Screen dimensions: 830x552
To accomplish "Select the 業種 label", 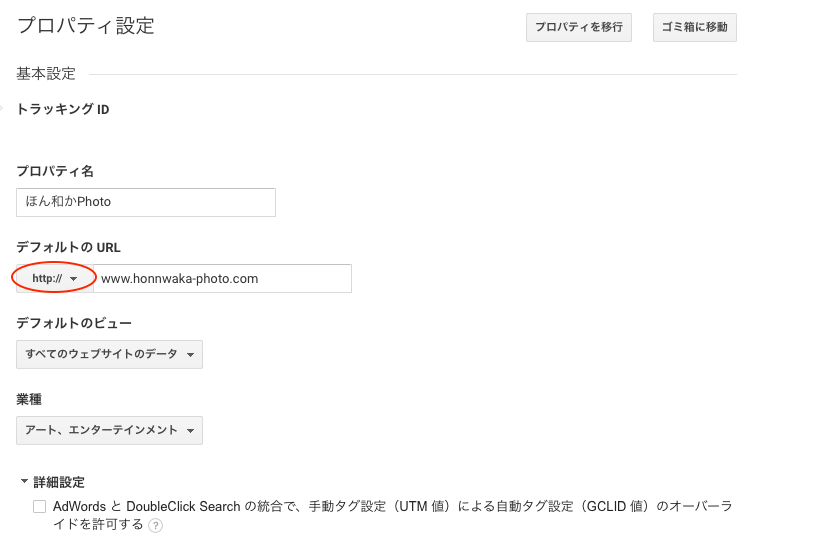I will pyautogui.click(x=29, y=399).
